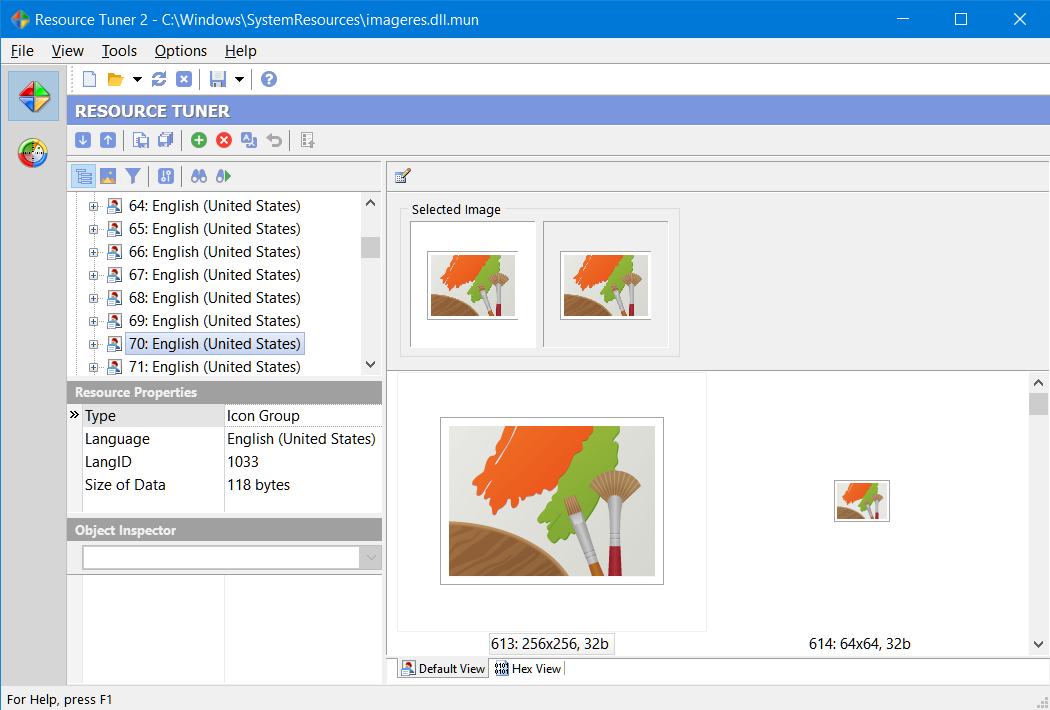The height and width of the screenshot is (710, 1050).
Task: Open a file with the folder icon
Action: (x=116, y=79)
